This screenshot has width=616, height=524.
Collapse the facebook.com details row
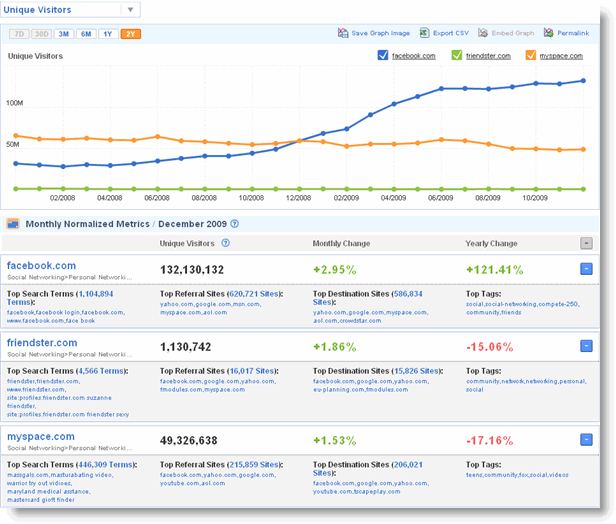coord(586,269)
